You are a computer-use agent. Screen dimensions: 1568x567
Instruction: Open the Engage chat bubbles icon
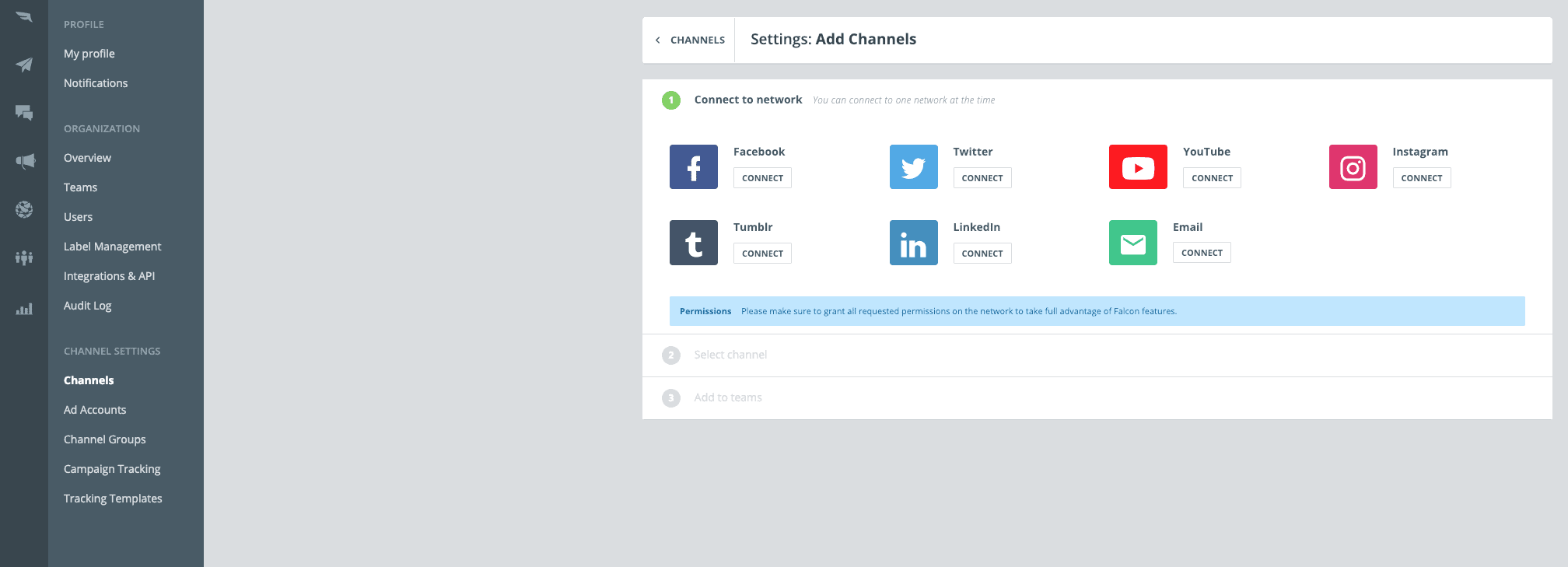click(x=24, y=113)
